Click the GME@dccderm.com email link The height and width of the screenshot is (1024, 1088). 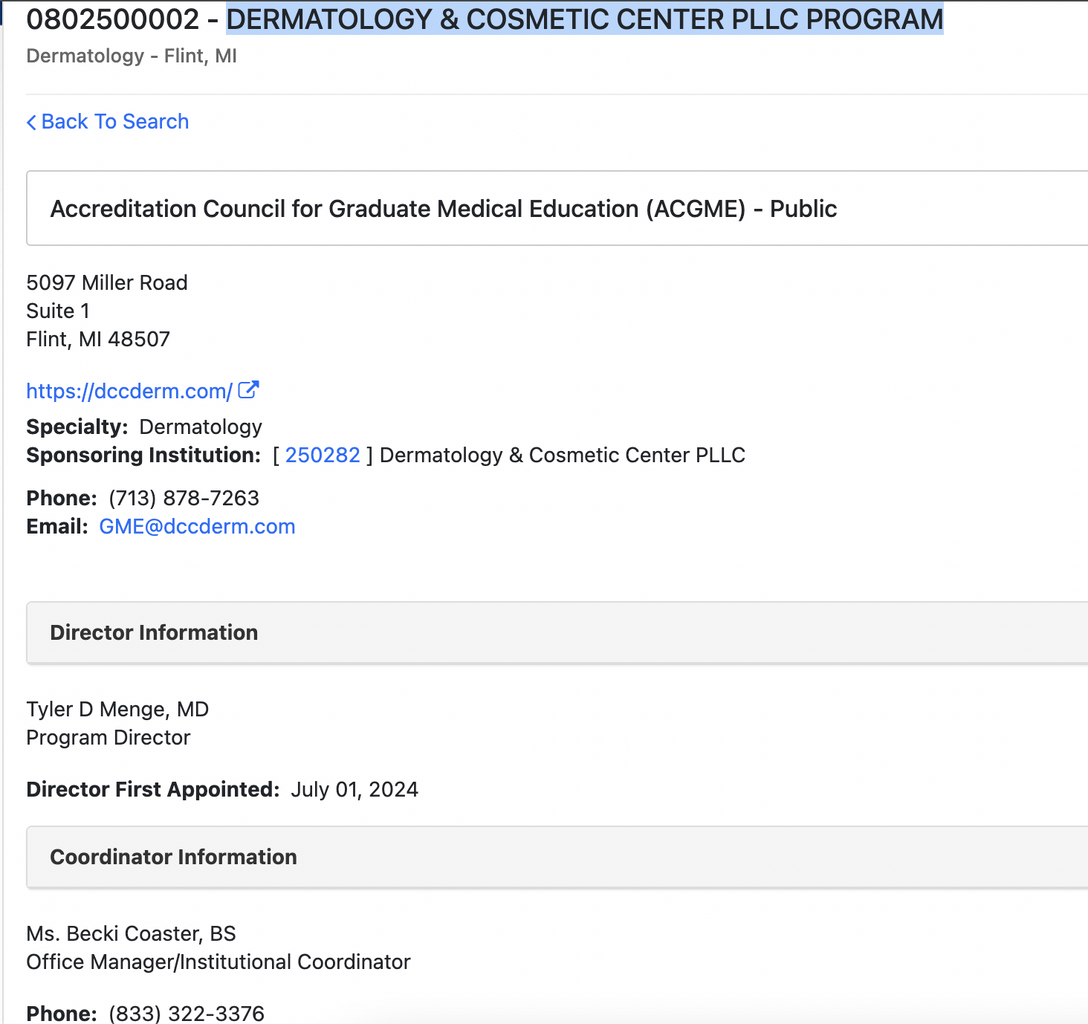click(197, 527)
